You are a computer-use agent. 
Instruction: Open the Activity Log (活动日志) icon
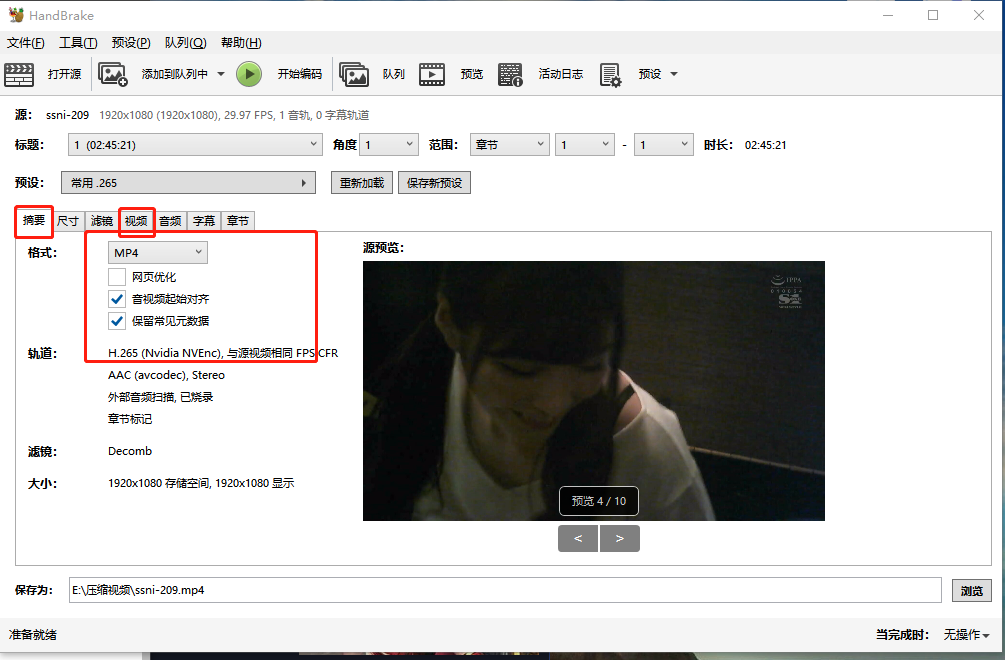pos(510,74)
